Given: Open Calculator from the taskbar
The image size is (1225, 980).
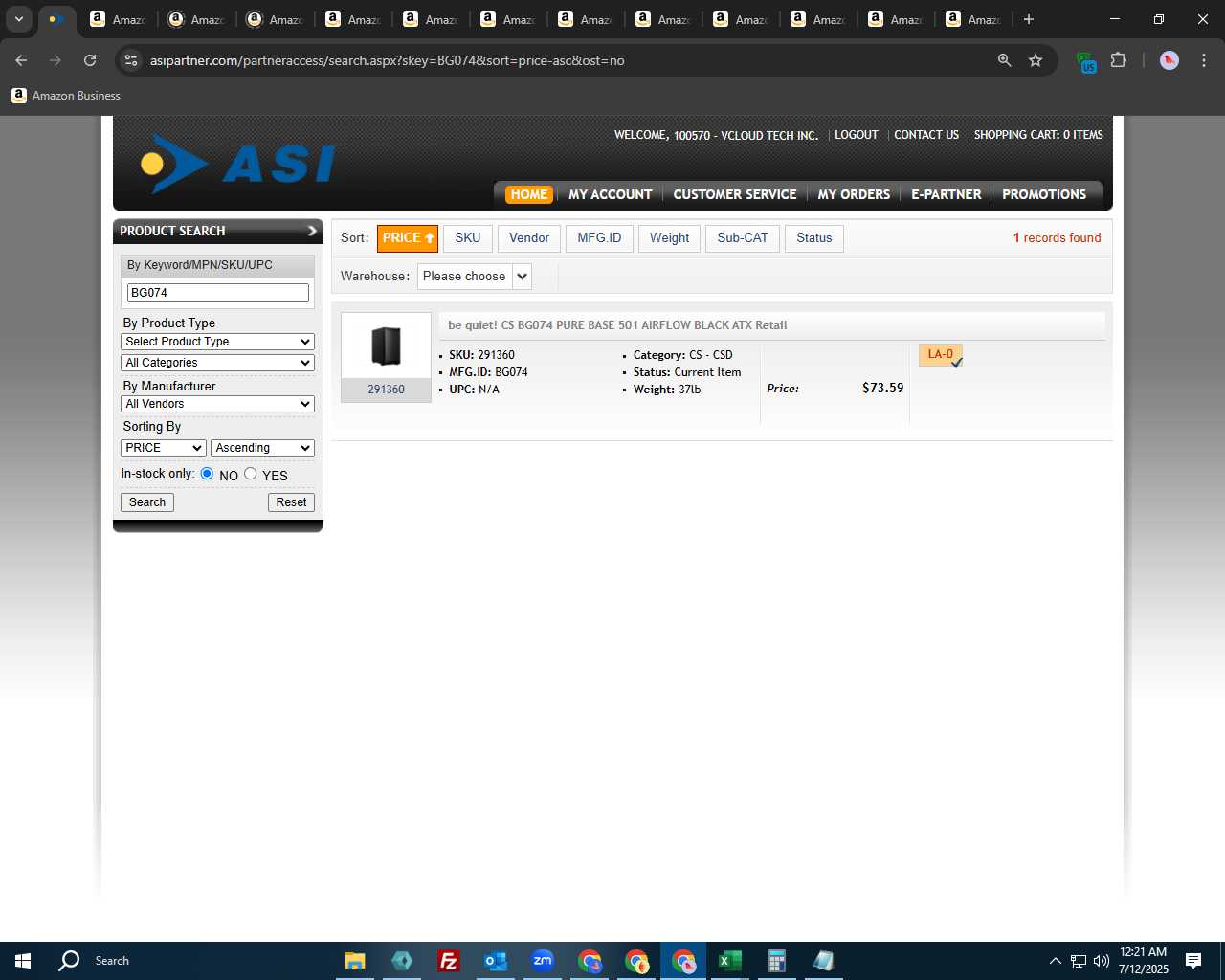Looking at the screenshot, I should (x=776, y=961).
